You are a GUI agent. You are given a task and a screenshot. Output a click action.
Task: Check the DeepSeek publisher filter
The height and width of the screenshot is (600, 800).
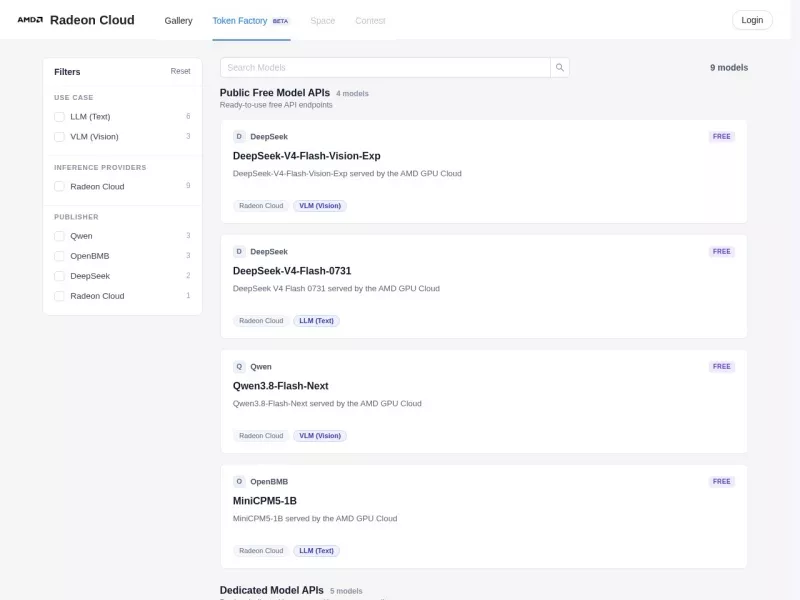click(x=59, y=276)
